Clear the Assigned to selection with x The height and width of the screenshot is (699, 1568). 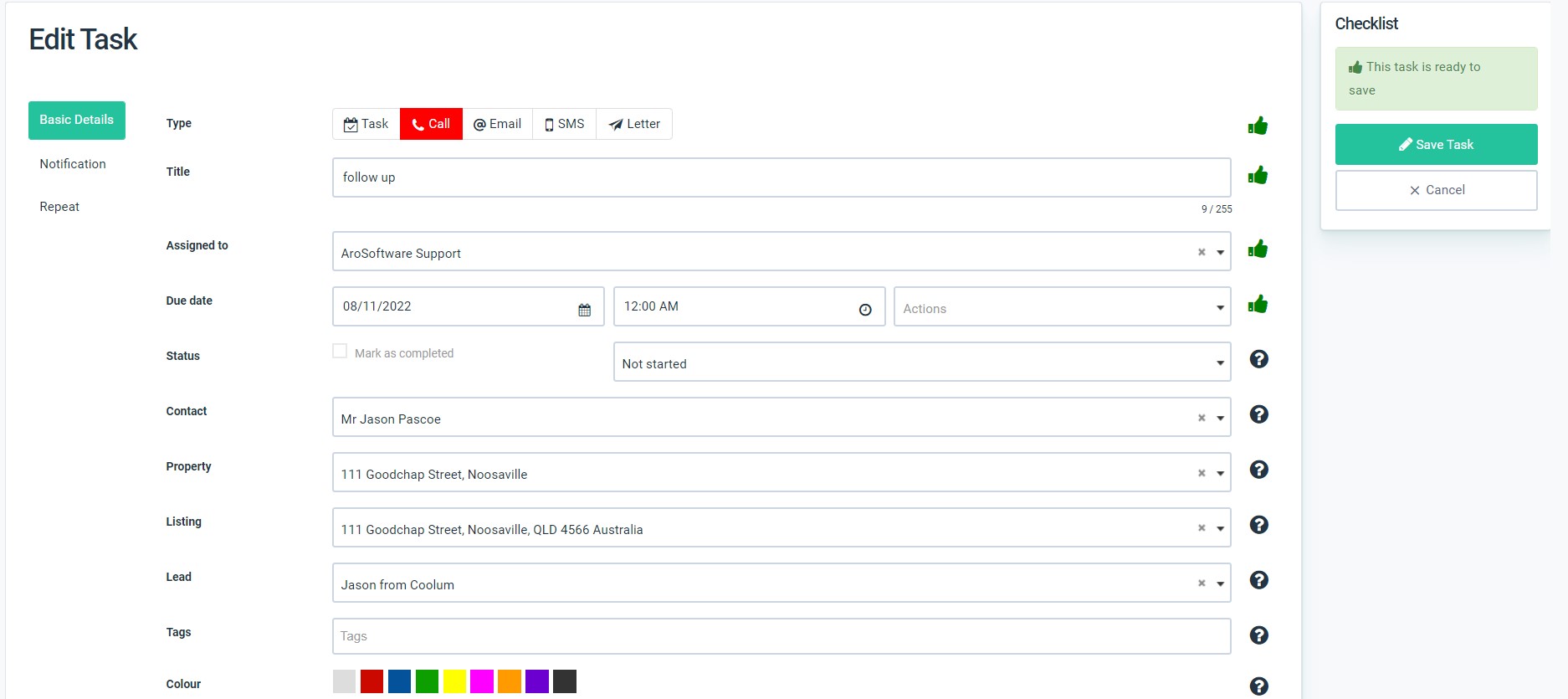[x=1202, y=252]
